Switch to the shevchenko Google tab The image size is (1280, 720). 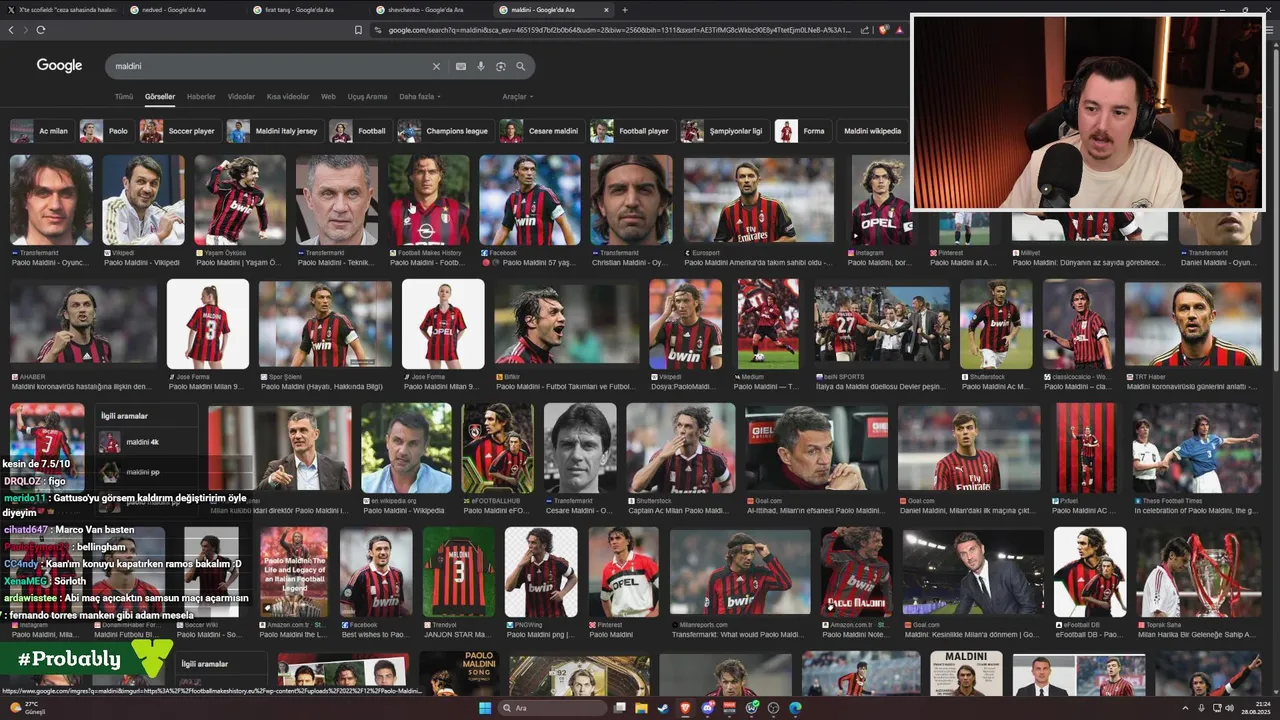coord(430,10)
